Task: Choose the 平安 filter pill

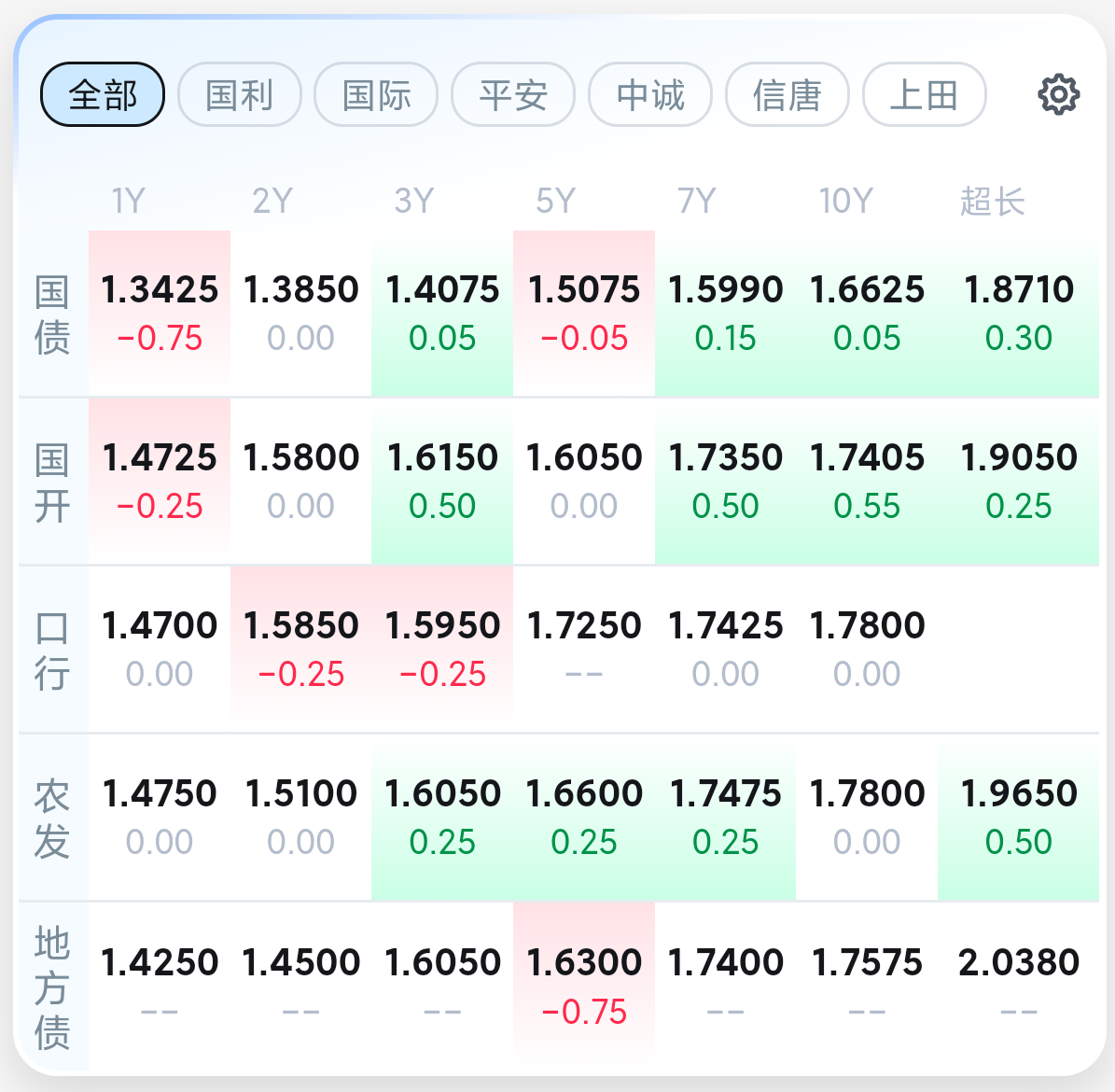Action: click(513, 94)
